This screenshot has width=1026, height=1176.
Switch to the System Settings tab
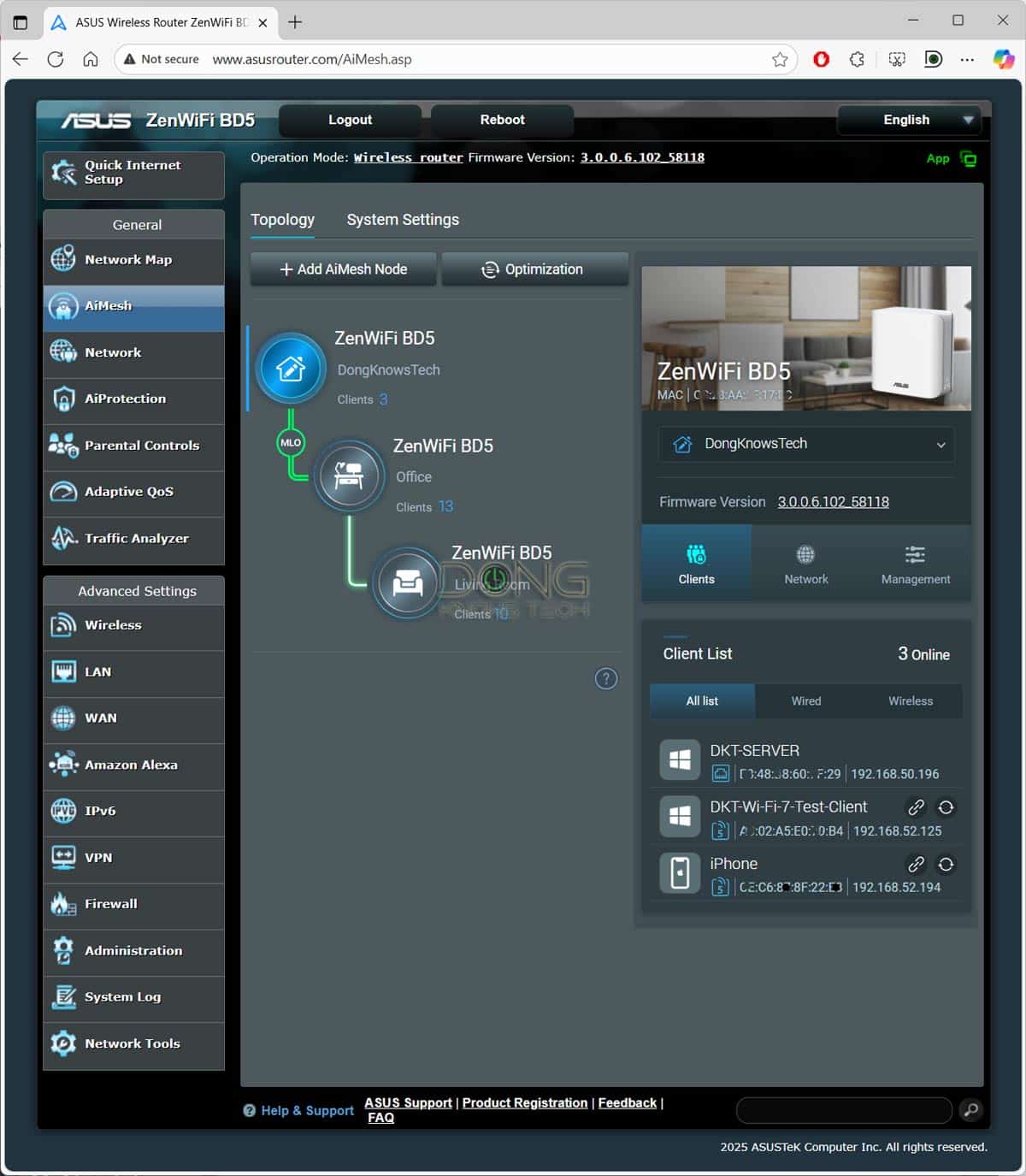click(x=403, y=220)
